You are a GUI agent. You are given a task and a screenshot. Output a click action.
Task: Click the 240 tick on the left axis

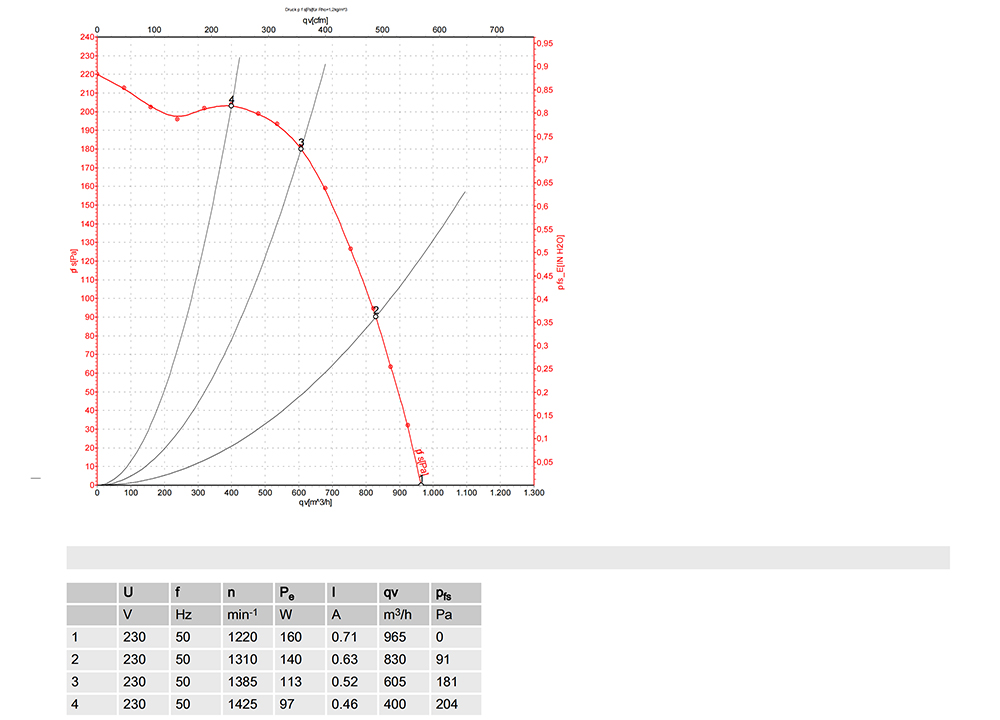click(x=86, y=37)
